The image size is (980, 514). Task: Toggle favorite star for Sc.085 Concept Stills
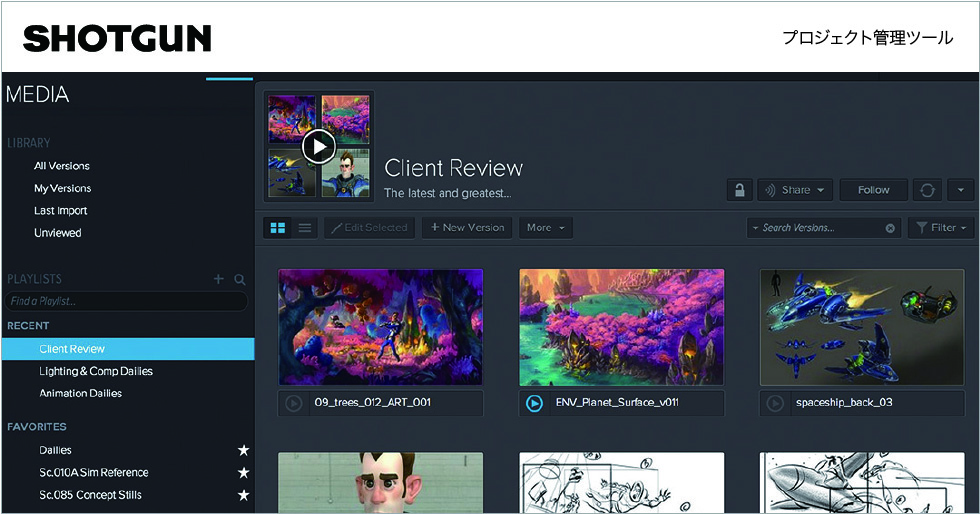(243, 495)
